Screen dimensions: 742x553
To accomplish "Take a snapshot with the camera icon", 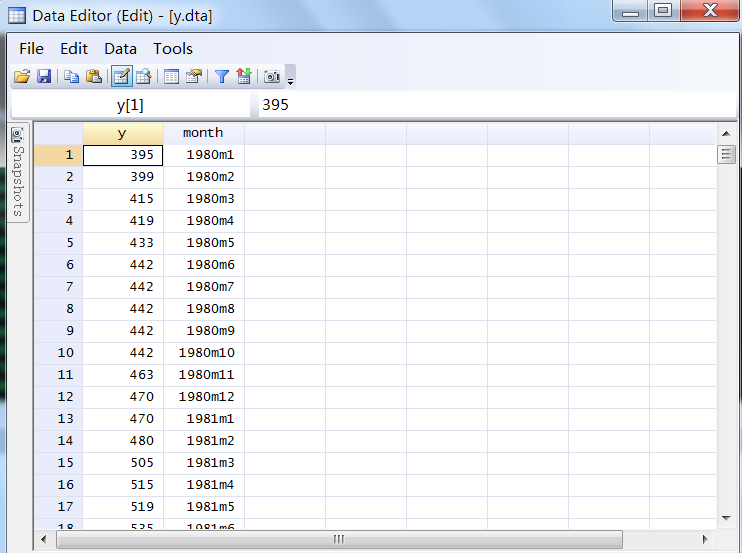I will click(x=272, y=76).
